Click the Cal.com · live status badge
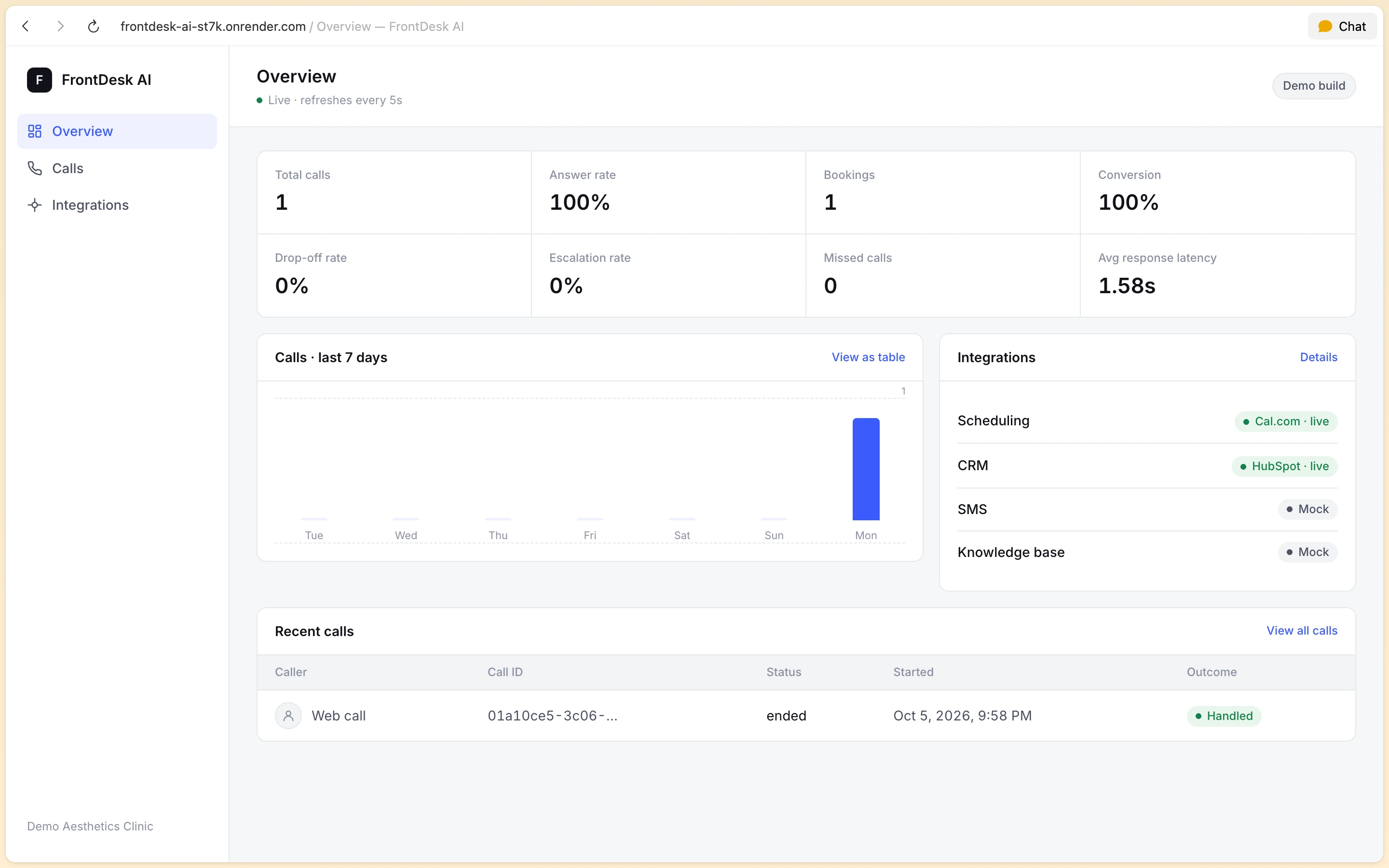This screenshot has width=1389, height=868. tap(1286, 421)
